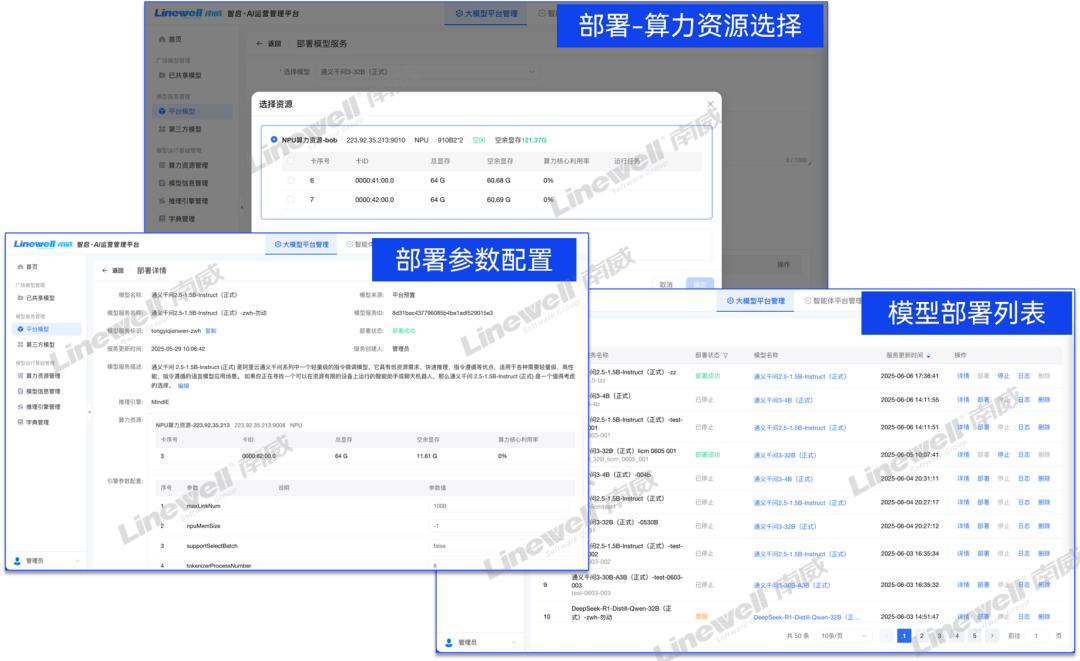Click 编辑 link after model description
This screenshot has height=661, width=1080.
(183, 386)
